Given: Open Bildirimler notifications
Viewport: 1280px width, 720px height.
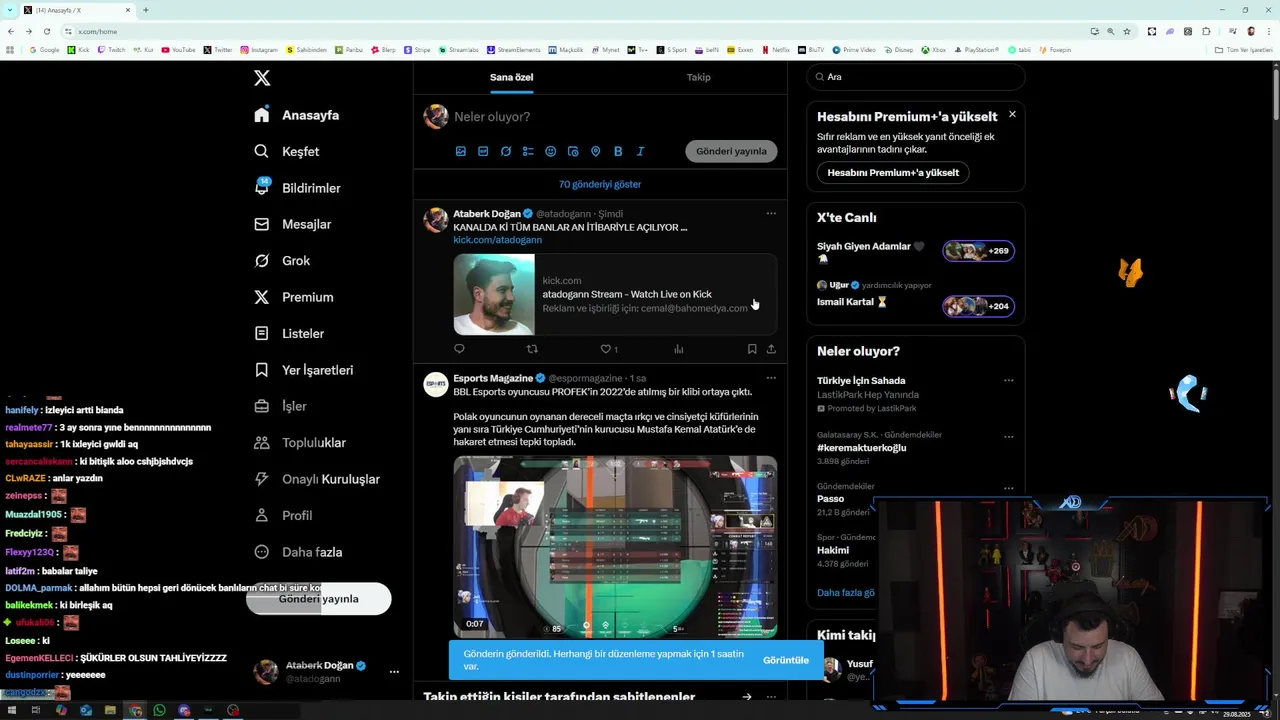Looking at the screenshot, I should 297,188.
